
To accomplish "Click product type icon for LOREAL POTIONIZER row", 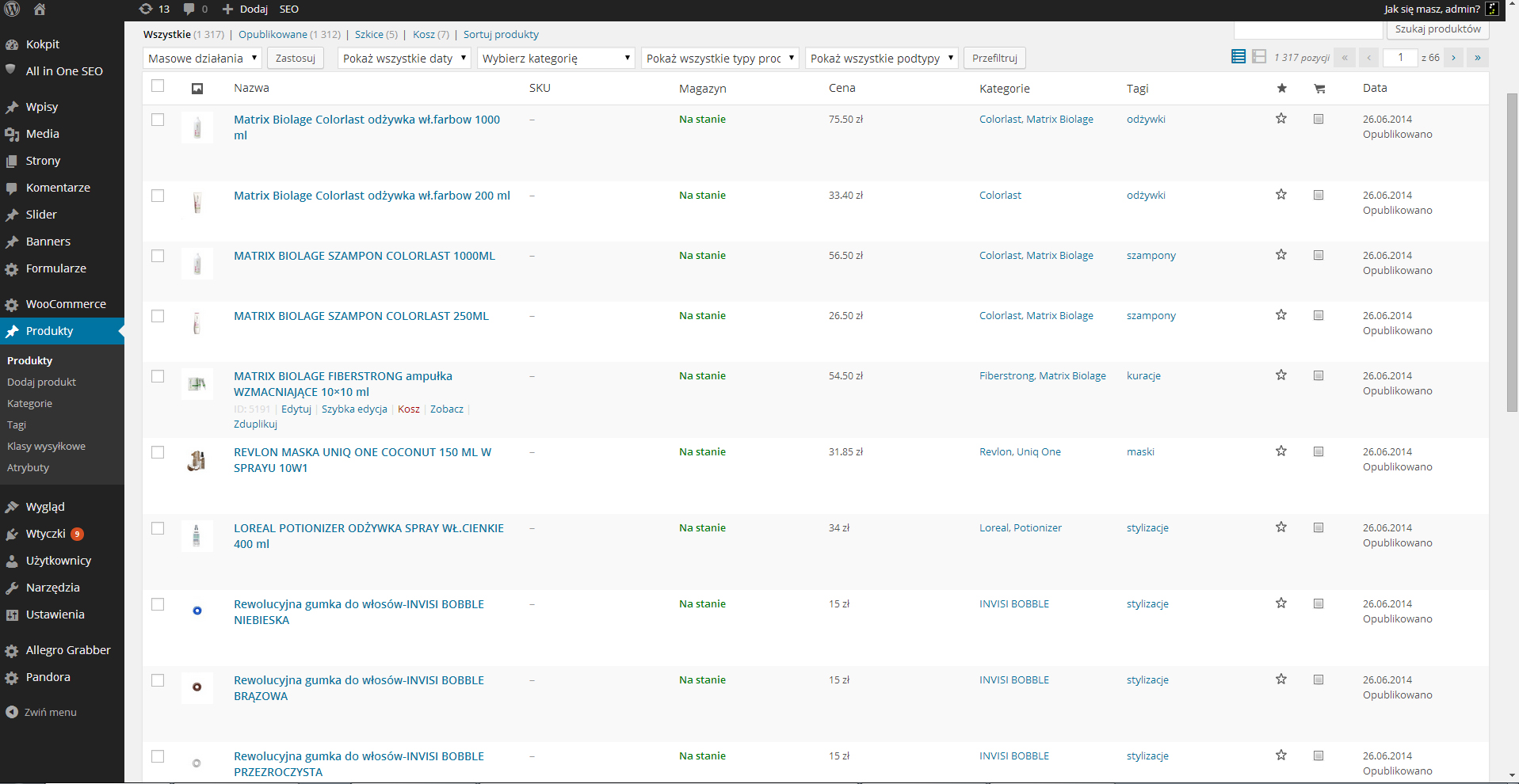I will [x=1319, y=527].
